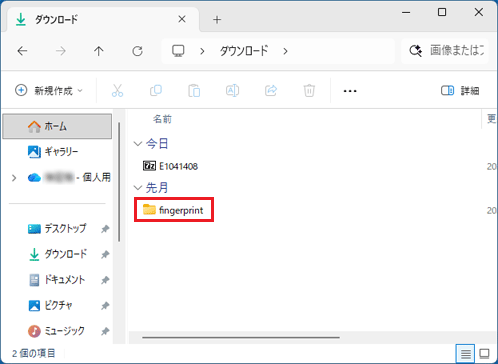498x364 pixels.
Task: Go up one folder level
Action: (x=99, y=51)
